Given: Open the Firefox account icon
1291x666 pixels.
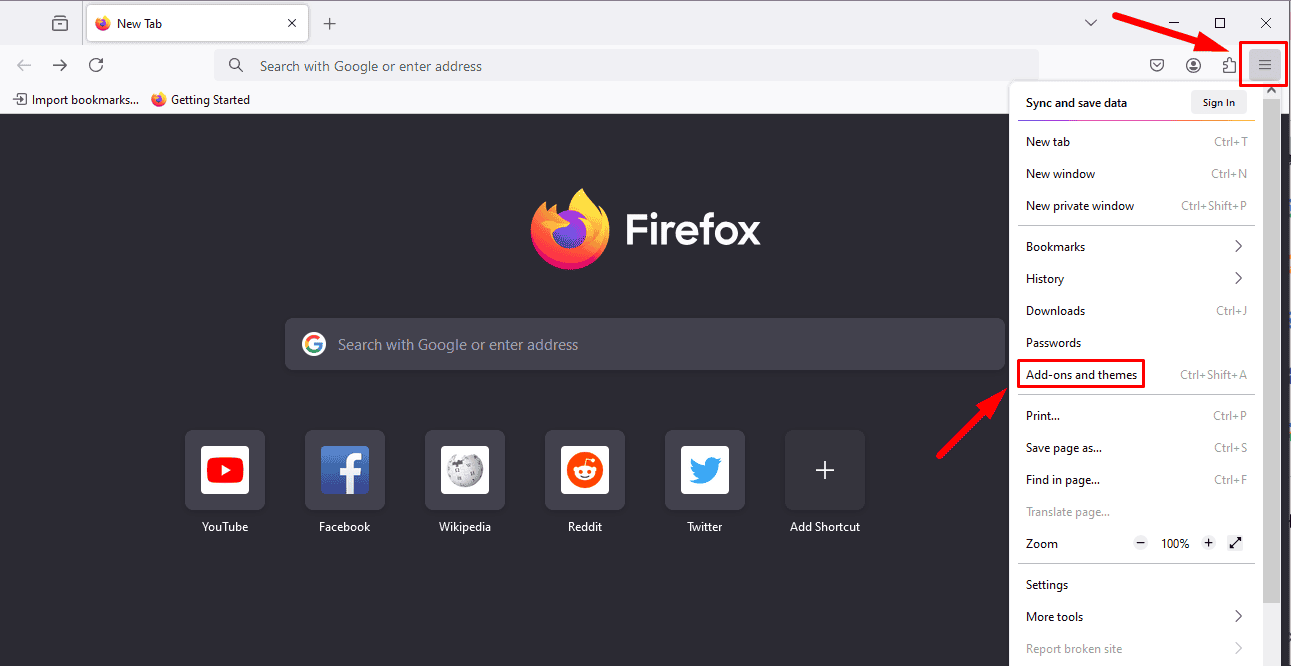Looking at the screenshot, I should point(1193,66).
